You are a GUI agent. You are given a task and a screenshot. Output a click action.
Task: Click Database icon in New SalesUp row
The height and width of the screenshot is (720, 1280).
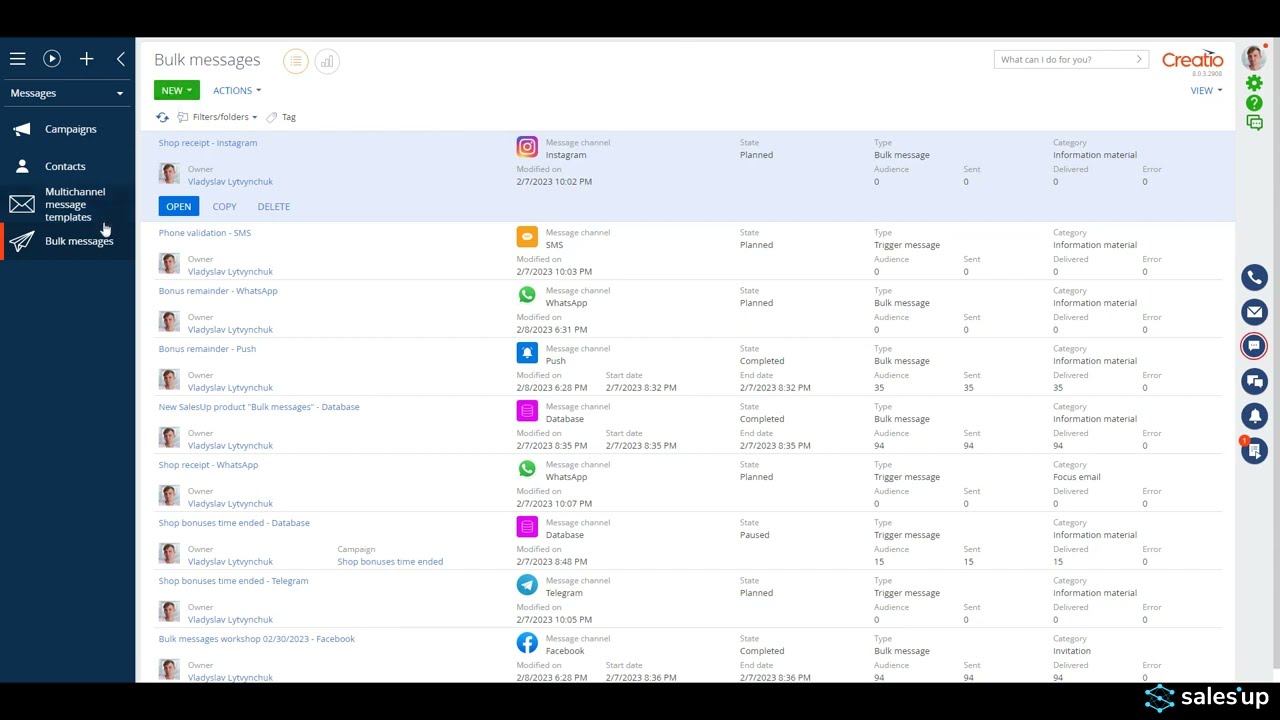(527, 411)
